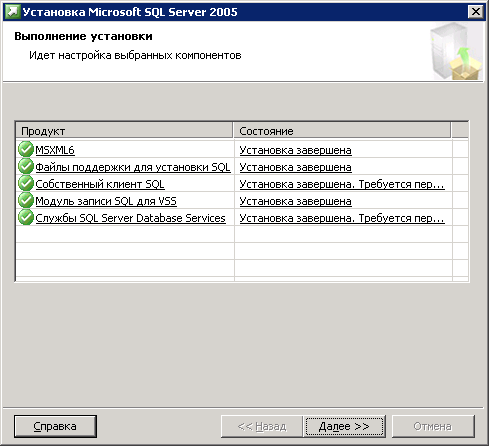This screenshot has width=489, height=446.
Task: Close the SQL Server 2005 setup window
Action: tap(476, 12)
